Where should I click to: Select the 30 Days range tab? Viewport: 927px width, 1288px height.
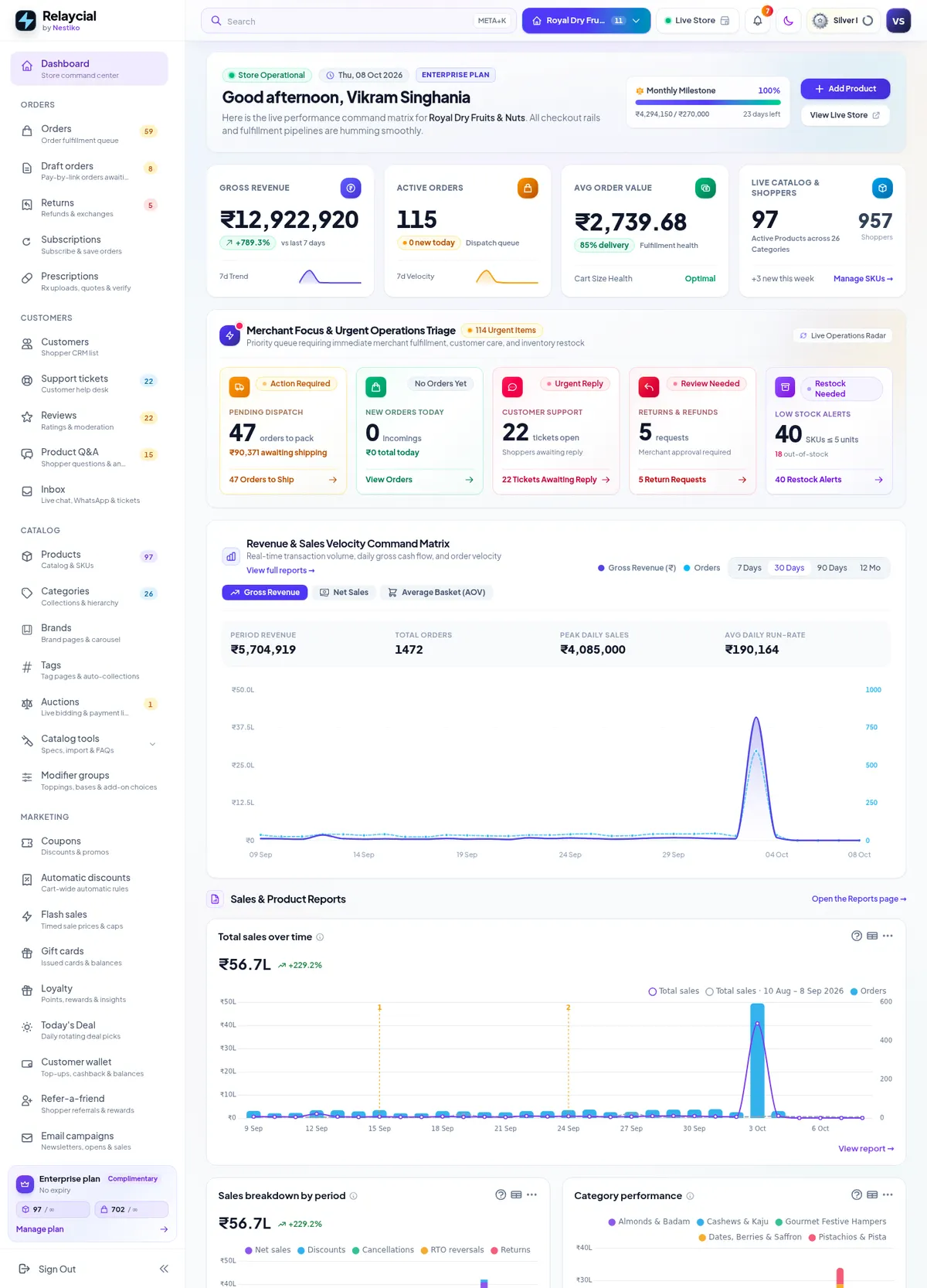click(x=789, y=568)
